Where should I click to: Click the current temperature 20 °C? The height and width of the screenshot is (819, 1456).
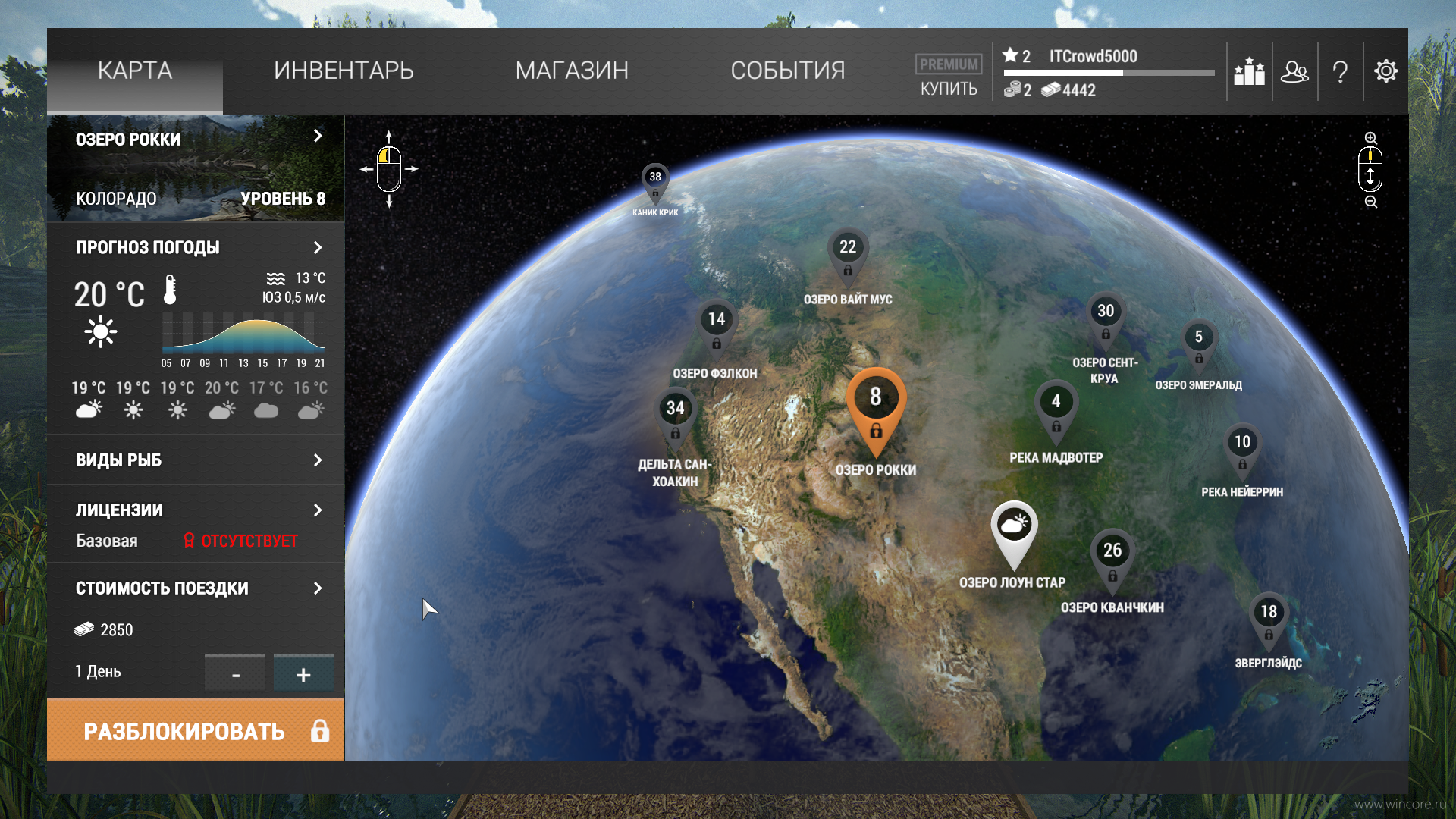(109, 294)
